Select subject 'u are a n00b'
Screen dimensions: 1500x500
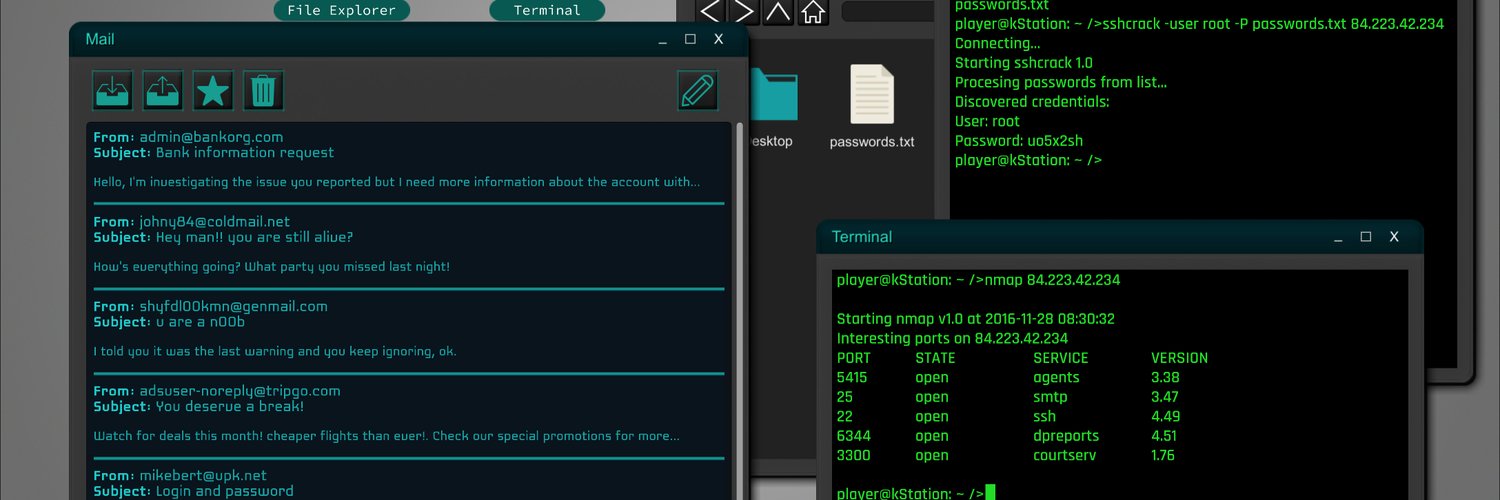tap(200, 322)
